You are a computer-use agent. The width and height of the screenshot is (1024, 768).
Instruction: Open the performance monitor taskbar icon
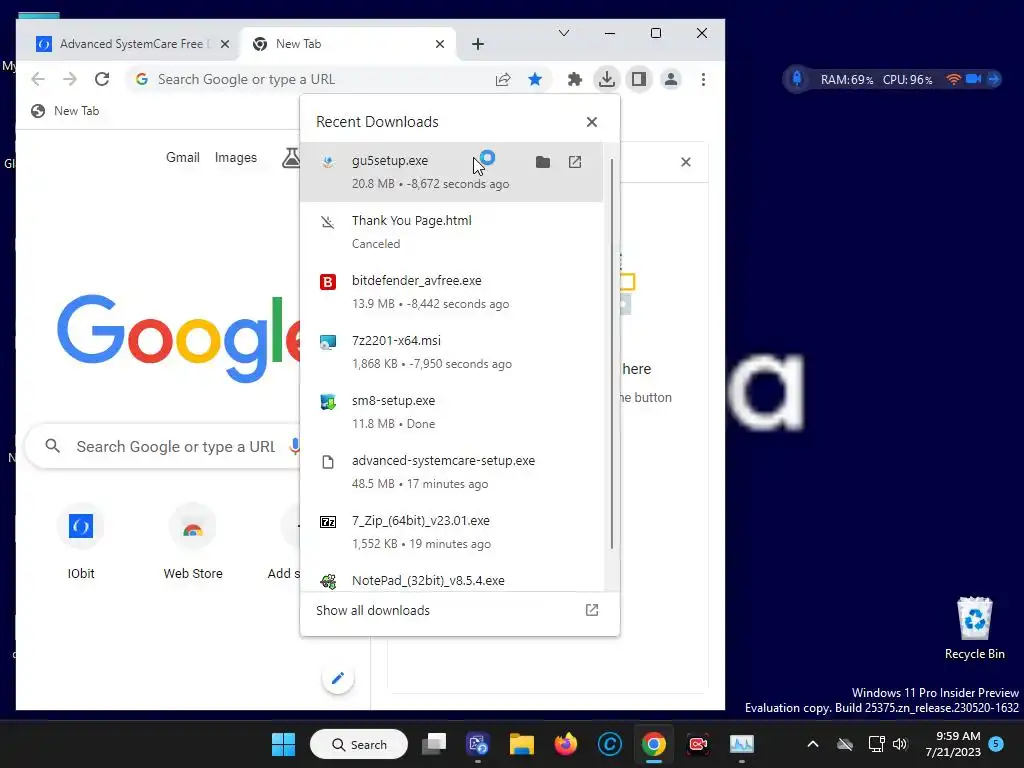pos(742,744)
